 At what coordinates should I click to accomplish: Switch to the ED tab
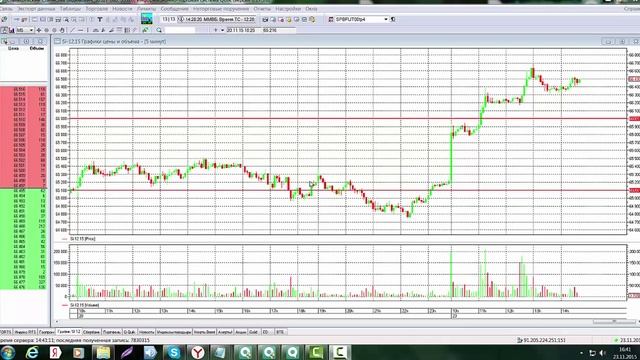[266, 332]
